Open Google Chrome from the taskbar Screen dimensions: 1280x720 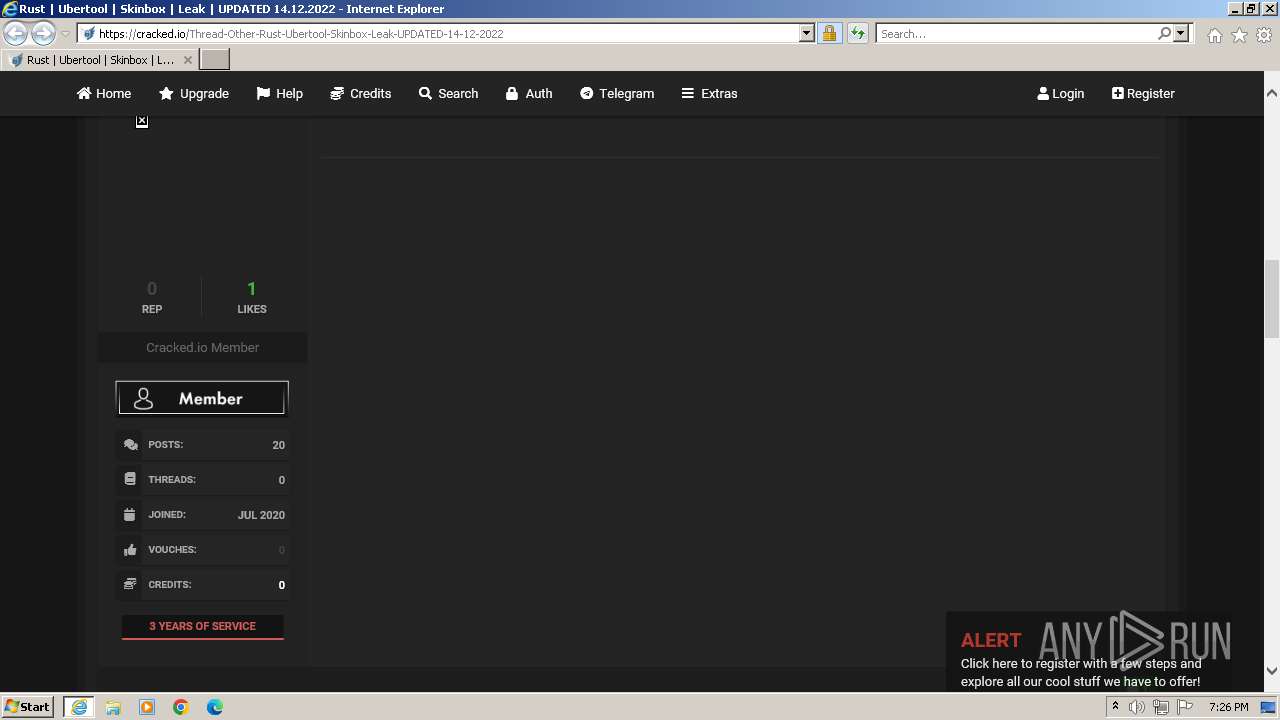pyautogui.click(x=181, y=707)
